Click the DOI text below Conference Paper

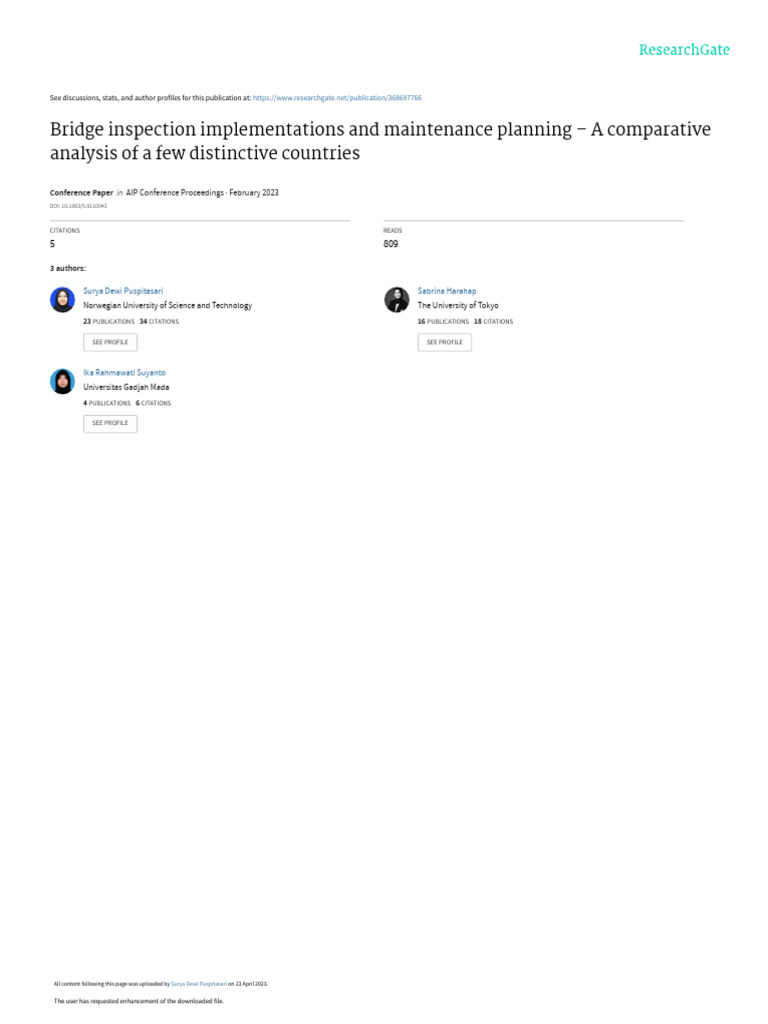pos(78,206)
